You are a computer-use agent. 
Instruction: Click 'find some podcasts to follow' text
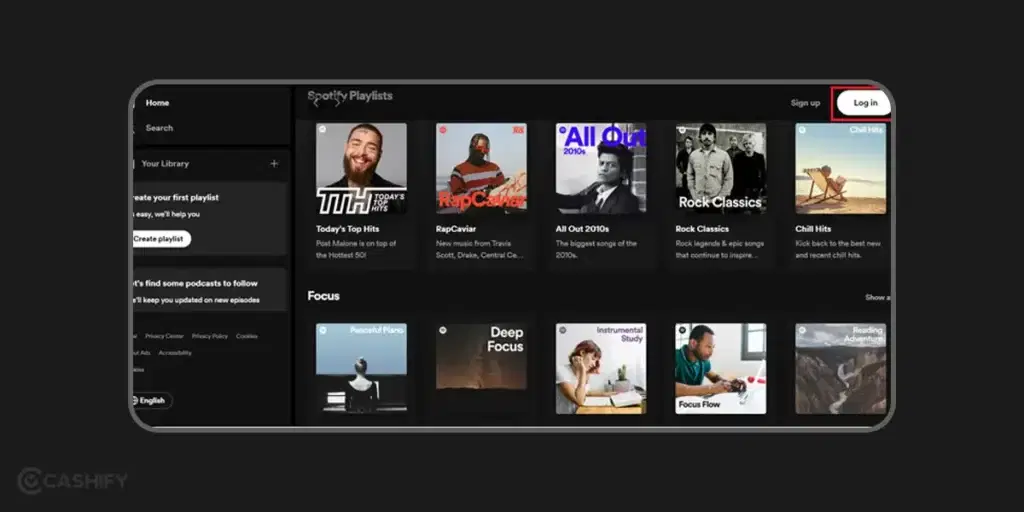[195, 283]
